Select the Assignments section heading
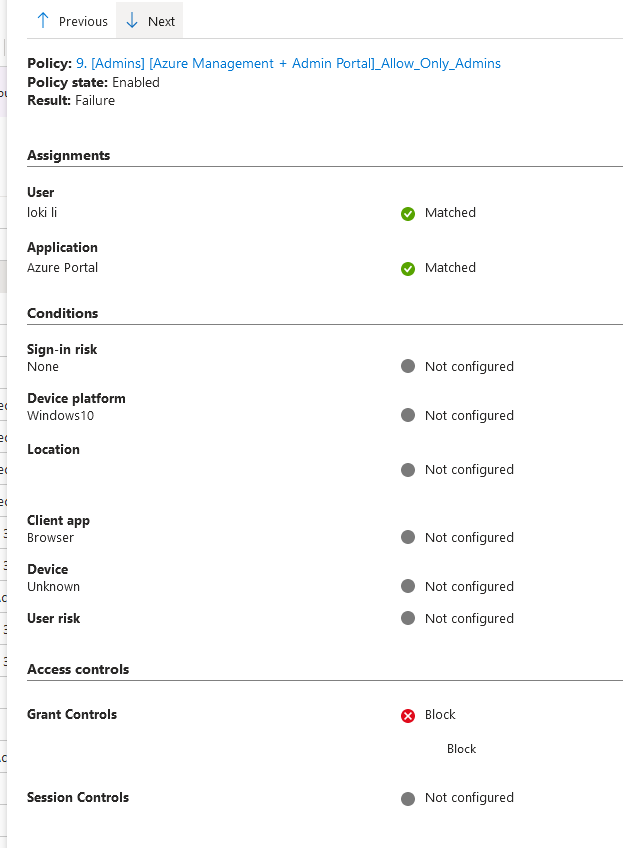 point(69,155)
